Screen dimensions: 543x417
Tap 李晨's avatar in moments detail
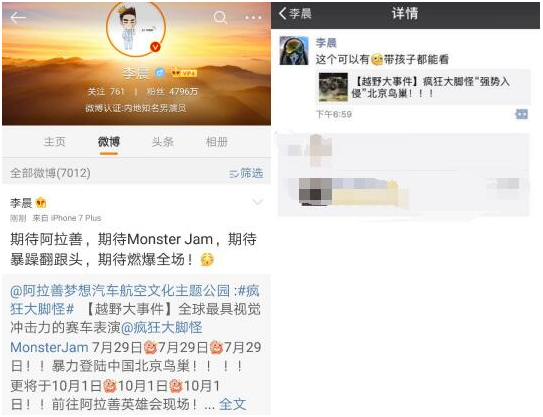(x=294, y=51)
